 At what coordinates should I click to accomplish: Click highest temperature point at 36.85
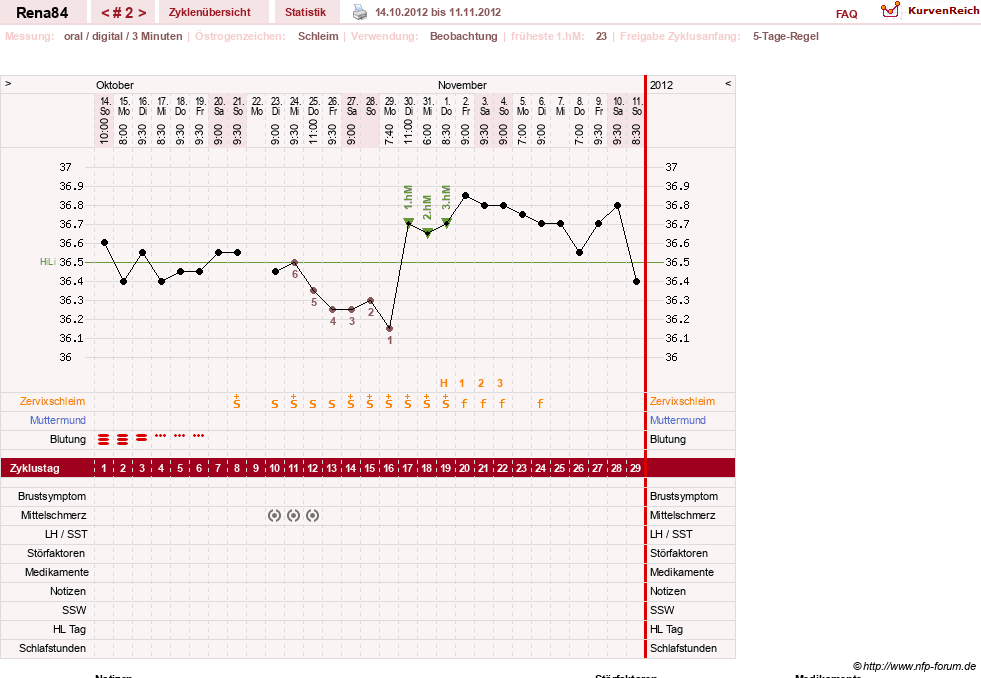(x=465, y=195)
